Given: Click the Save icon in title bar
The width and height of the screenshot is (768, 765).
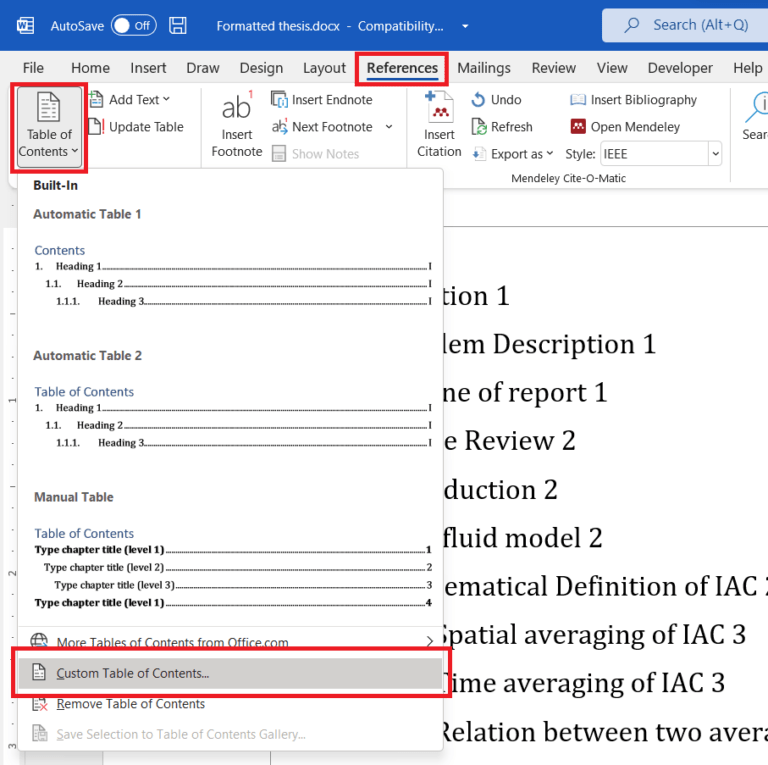Looking at the screenshot, I should [x=178, y=25].
